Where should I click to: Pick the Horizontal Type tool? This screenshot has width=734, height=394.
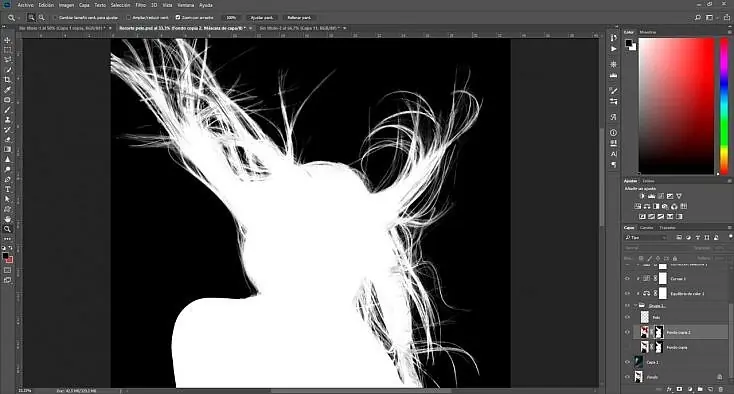pos(7,189)
